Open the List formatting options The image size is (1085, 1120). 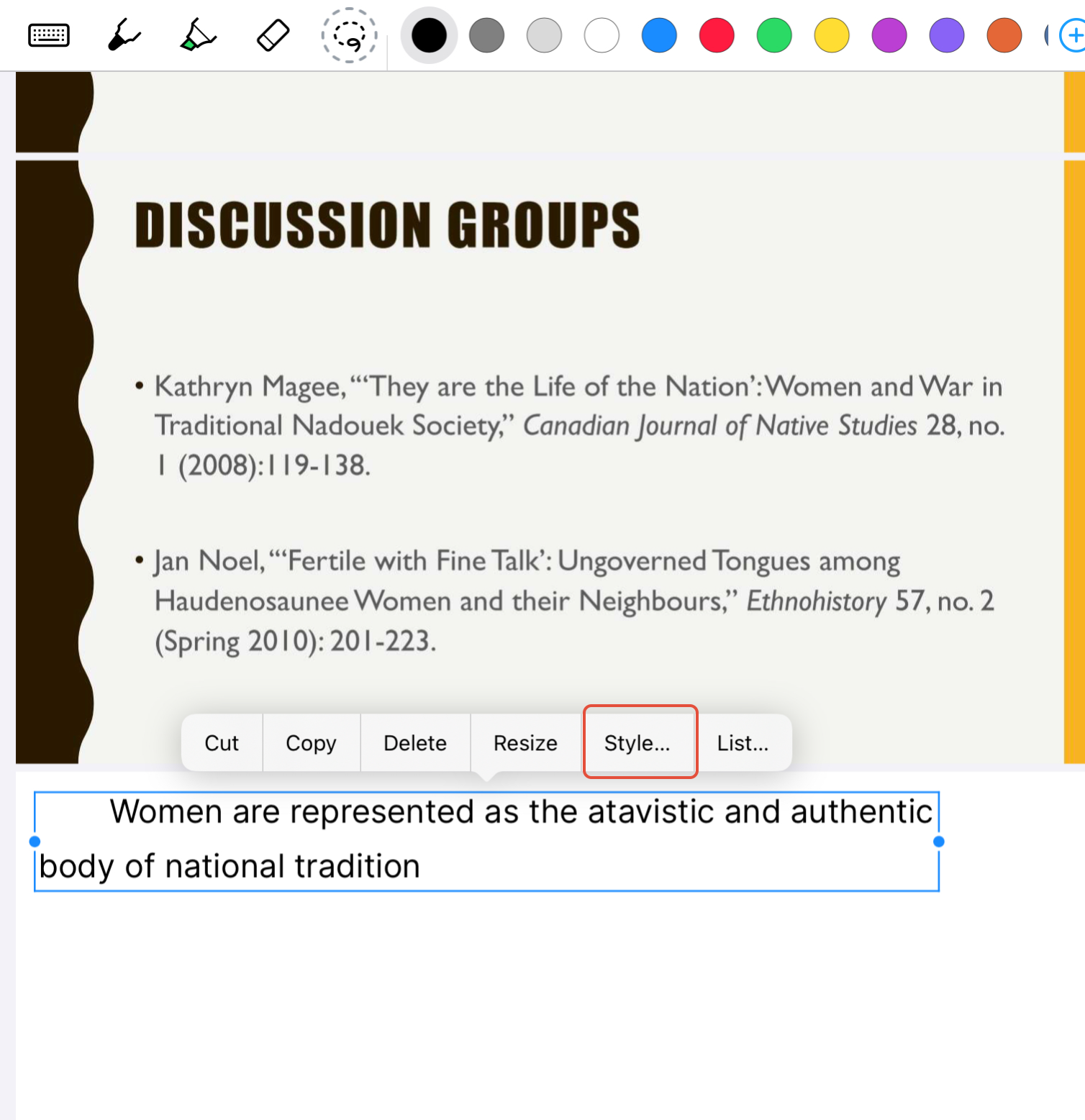click(x=743, y=742)
